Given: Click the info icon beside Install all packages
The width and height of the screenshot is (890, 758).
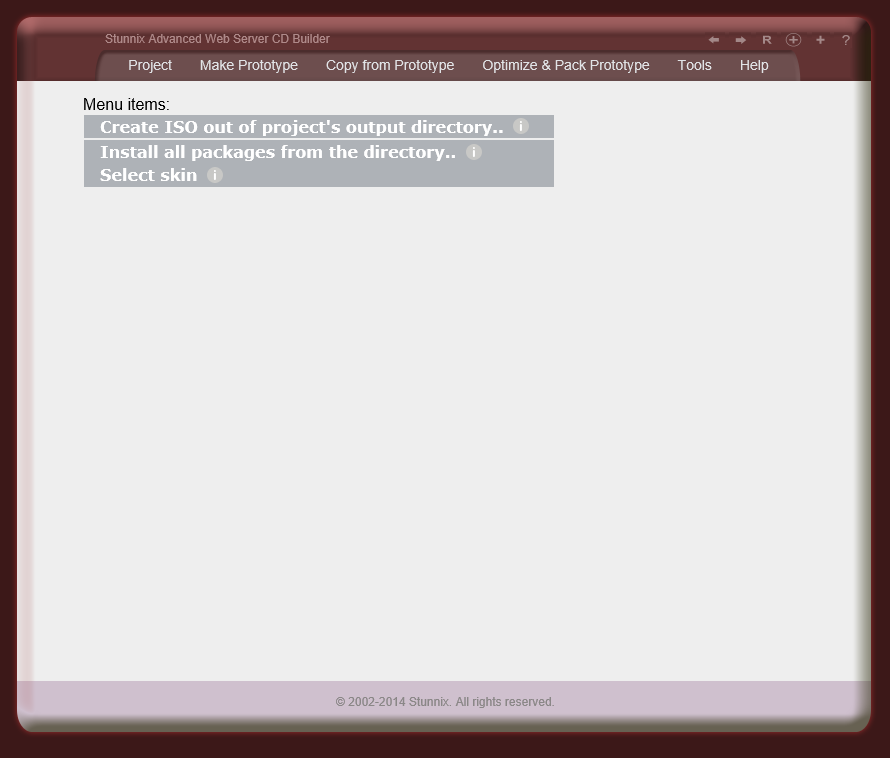Looking at the screenshot, I should point(474,152).
